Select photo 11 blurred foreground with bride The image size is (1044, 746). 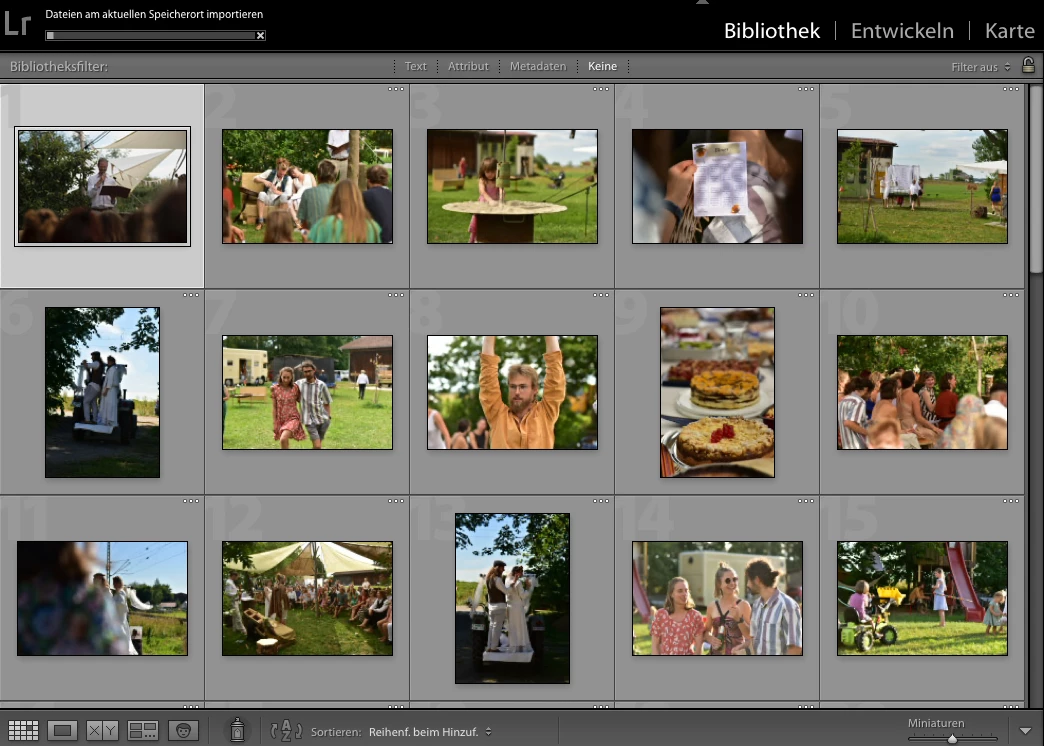103,598
